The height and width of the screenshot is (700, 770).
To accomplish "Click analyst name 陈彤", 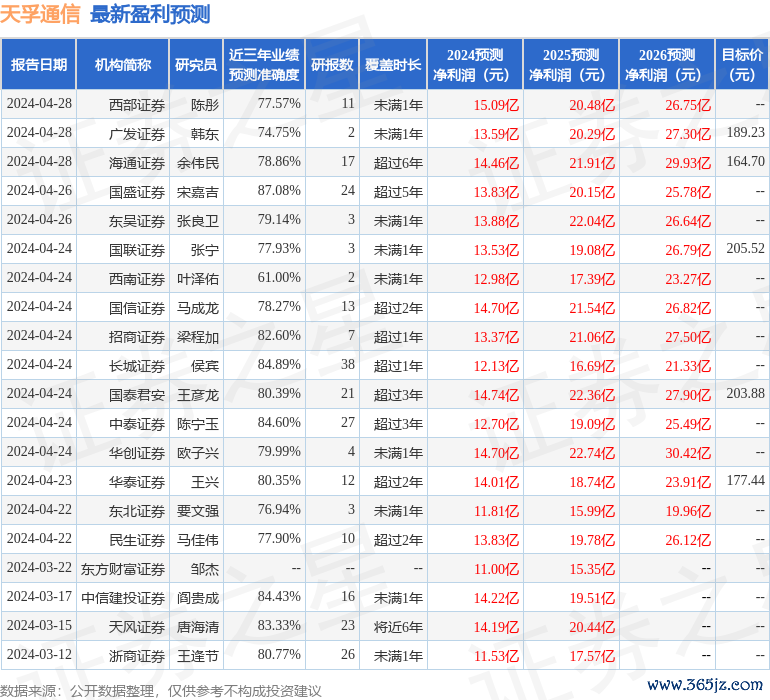I will click(x=205, y=105).
